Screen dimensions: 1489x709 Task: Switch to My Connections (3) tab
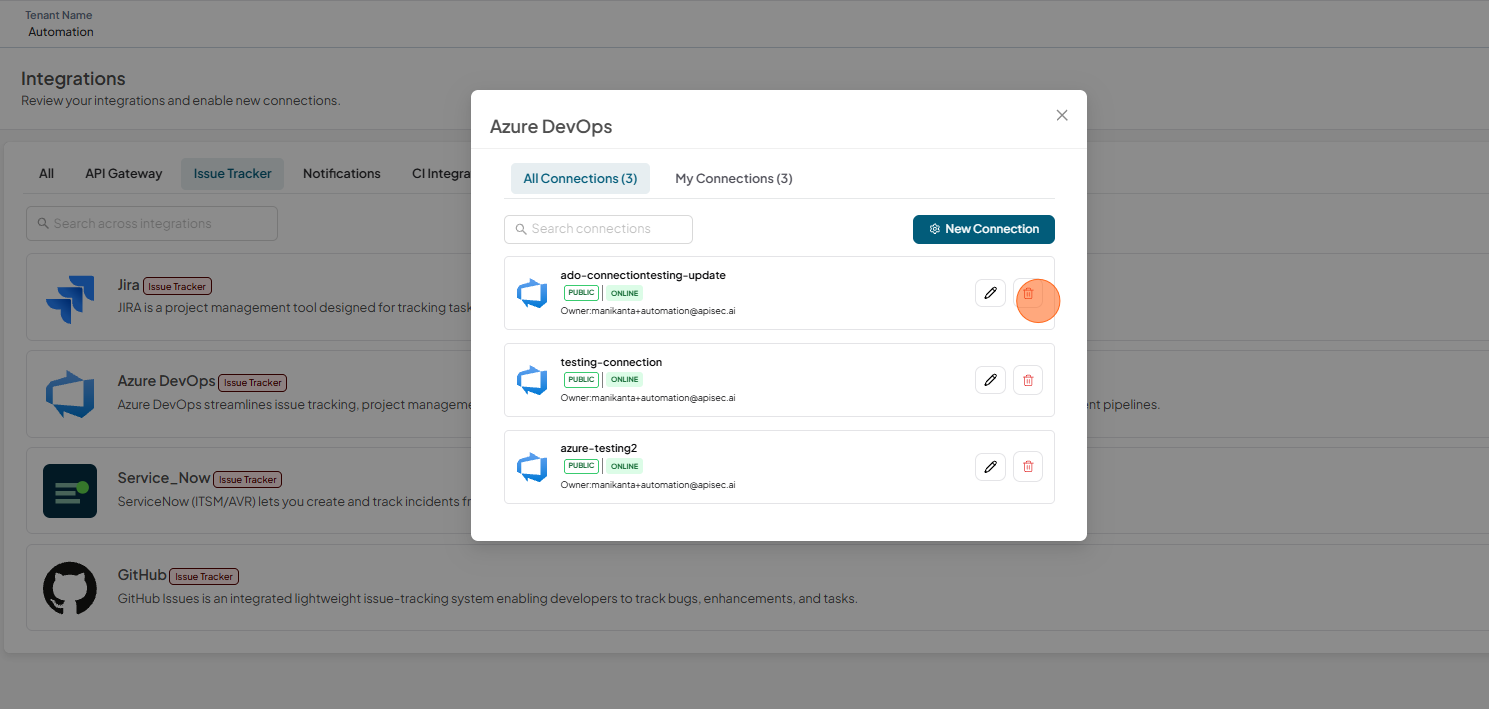point(734,178)
